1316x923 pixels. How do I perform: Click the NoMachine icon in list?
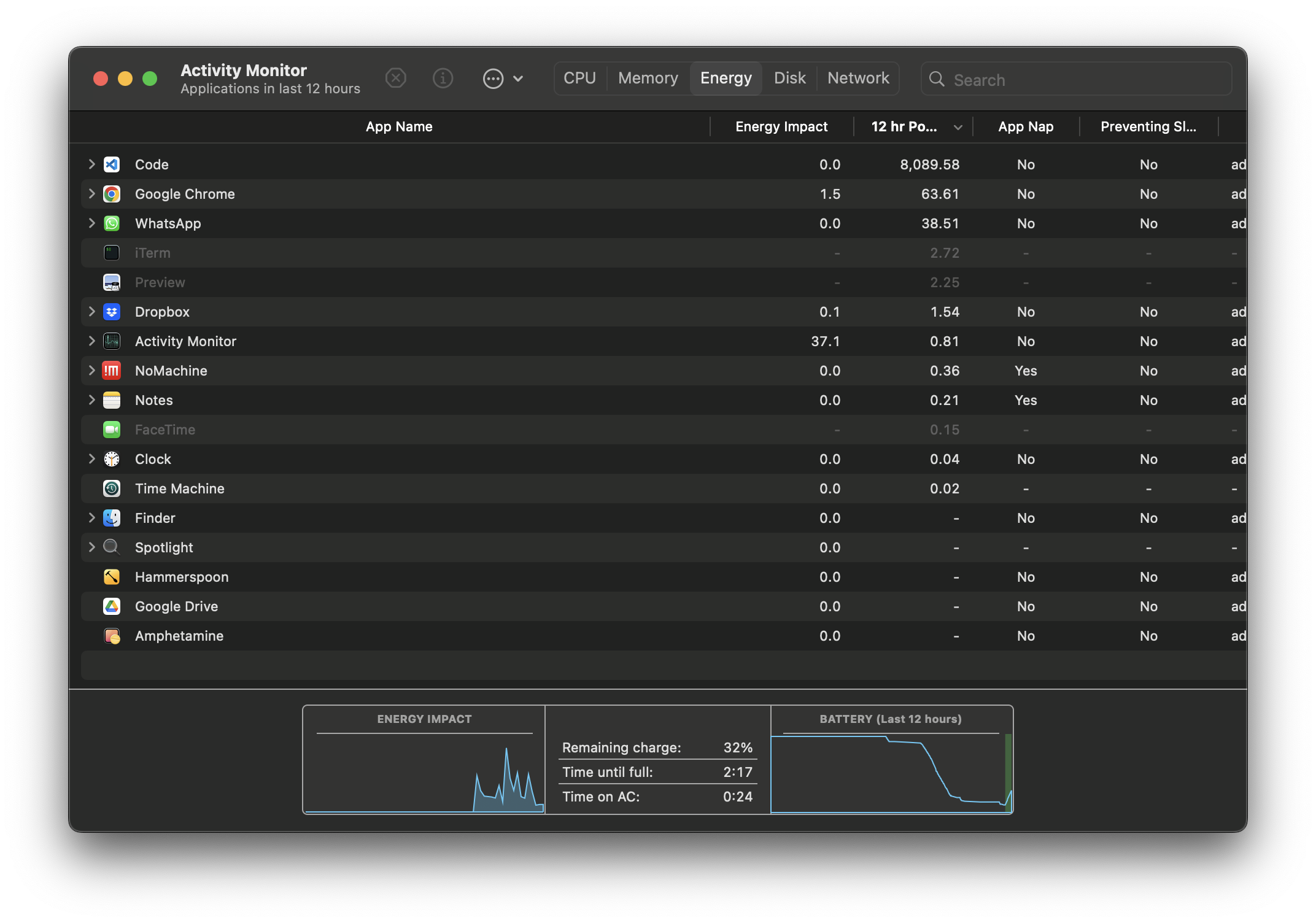(112, 371)
